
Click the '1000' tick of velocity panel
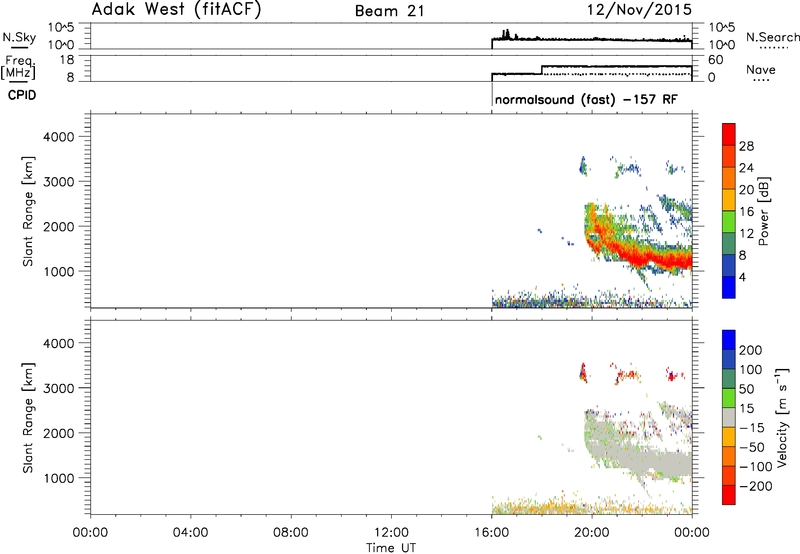59,478
